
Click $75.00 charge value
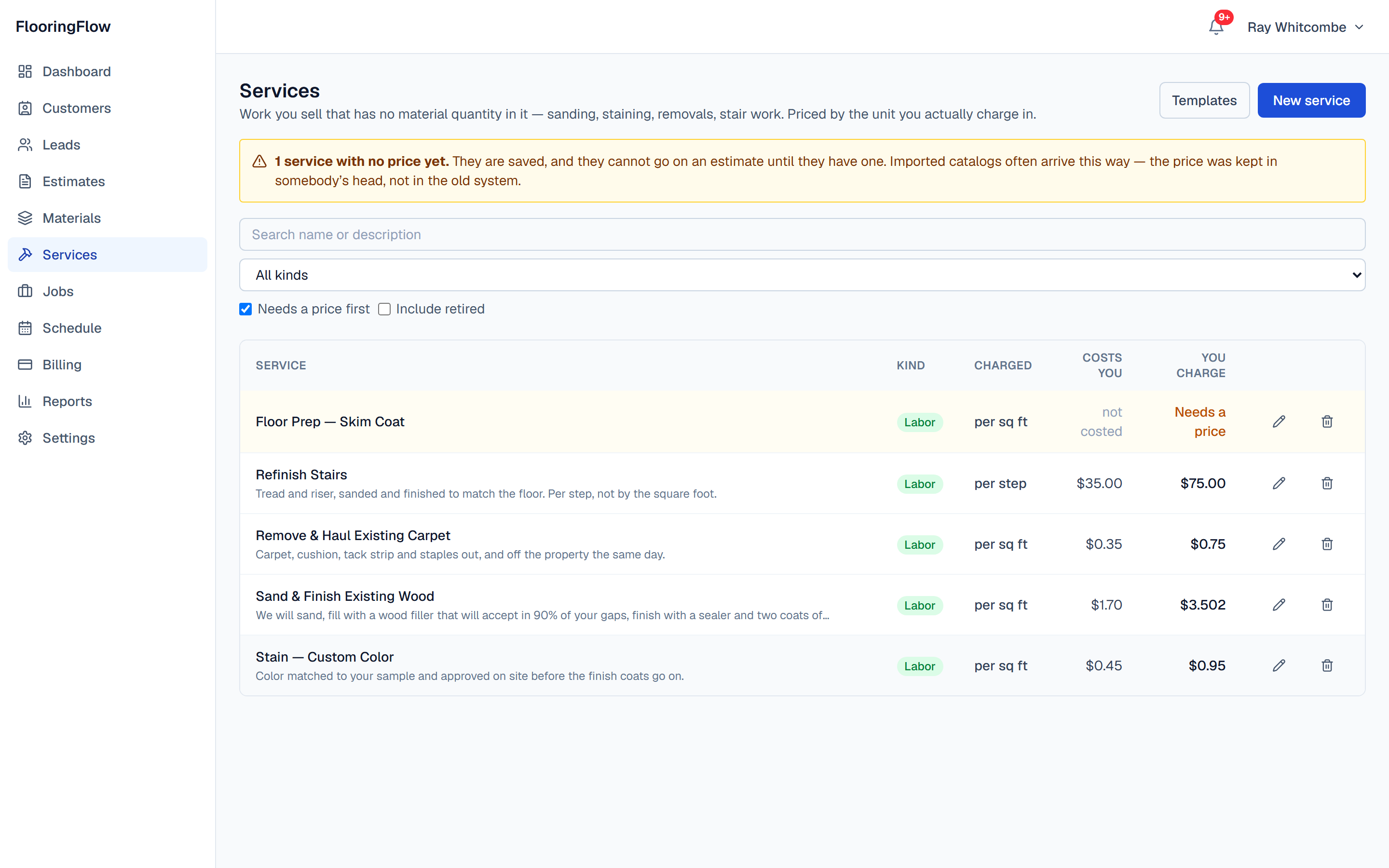tap(1202, 483)
